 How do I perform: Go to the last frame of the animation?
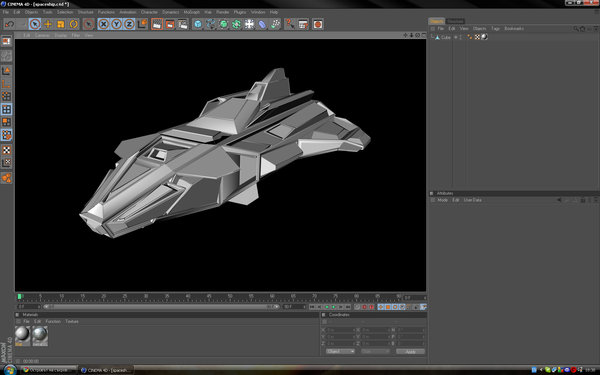pos(347,307)
